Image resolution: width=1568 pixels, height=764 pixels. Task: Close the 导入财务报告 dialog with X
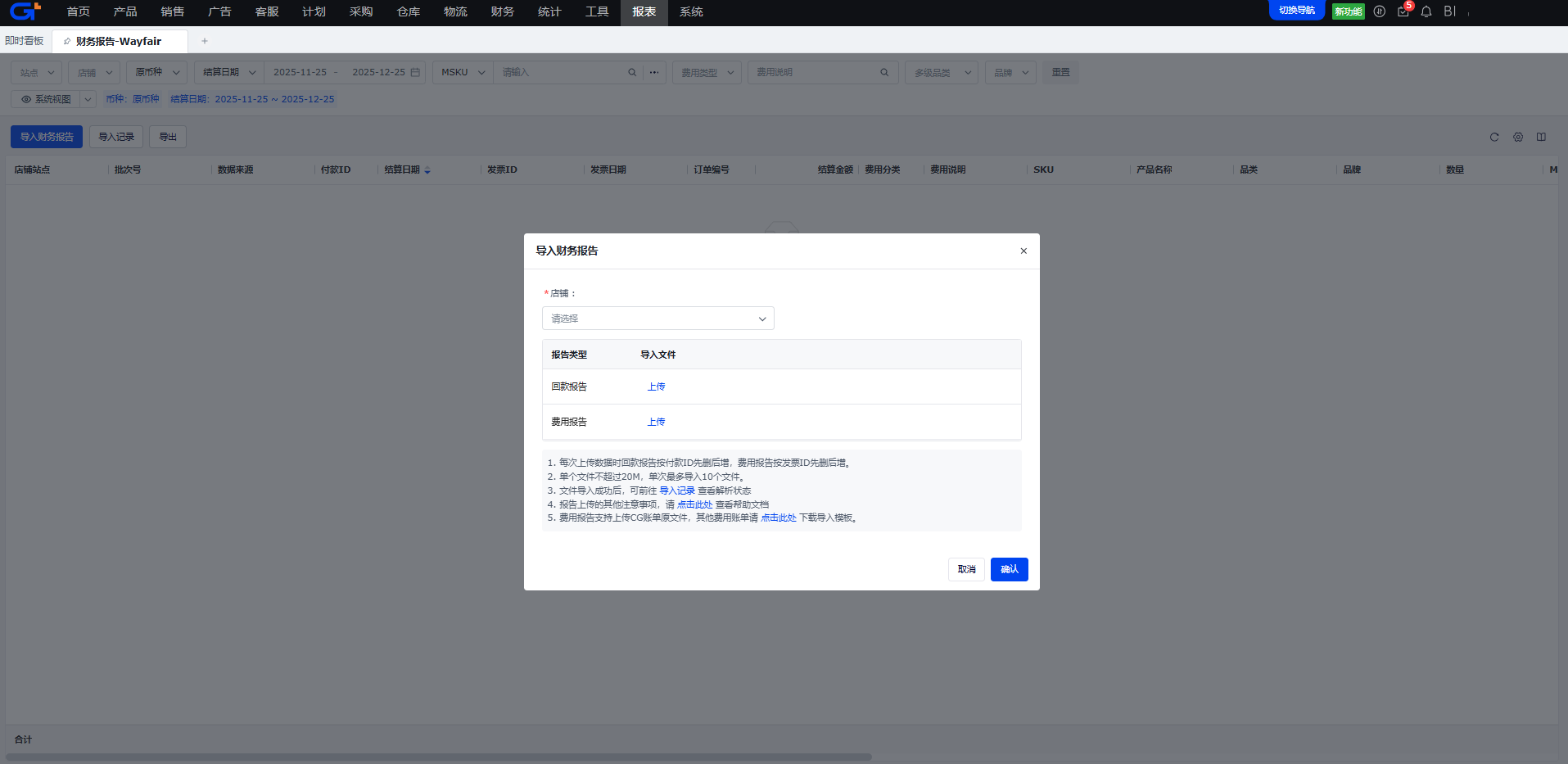(x=1023, y=251)
